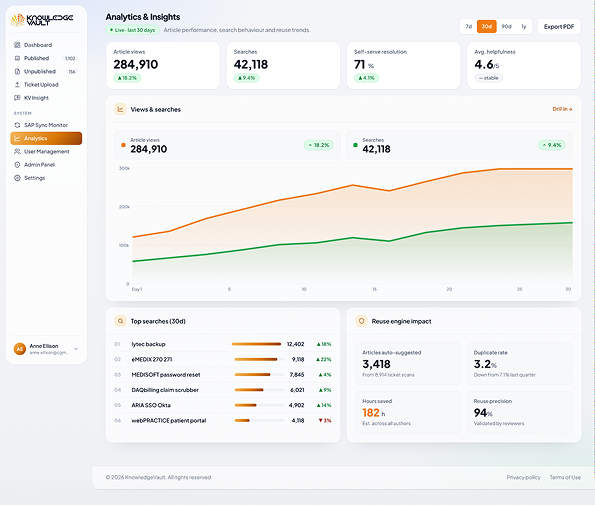Open the Published articles section
The height and width of the screenshot is (505, 595).
[x=46, y=58]
